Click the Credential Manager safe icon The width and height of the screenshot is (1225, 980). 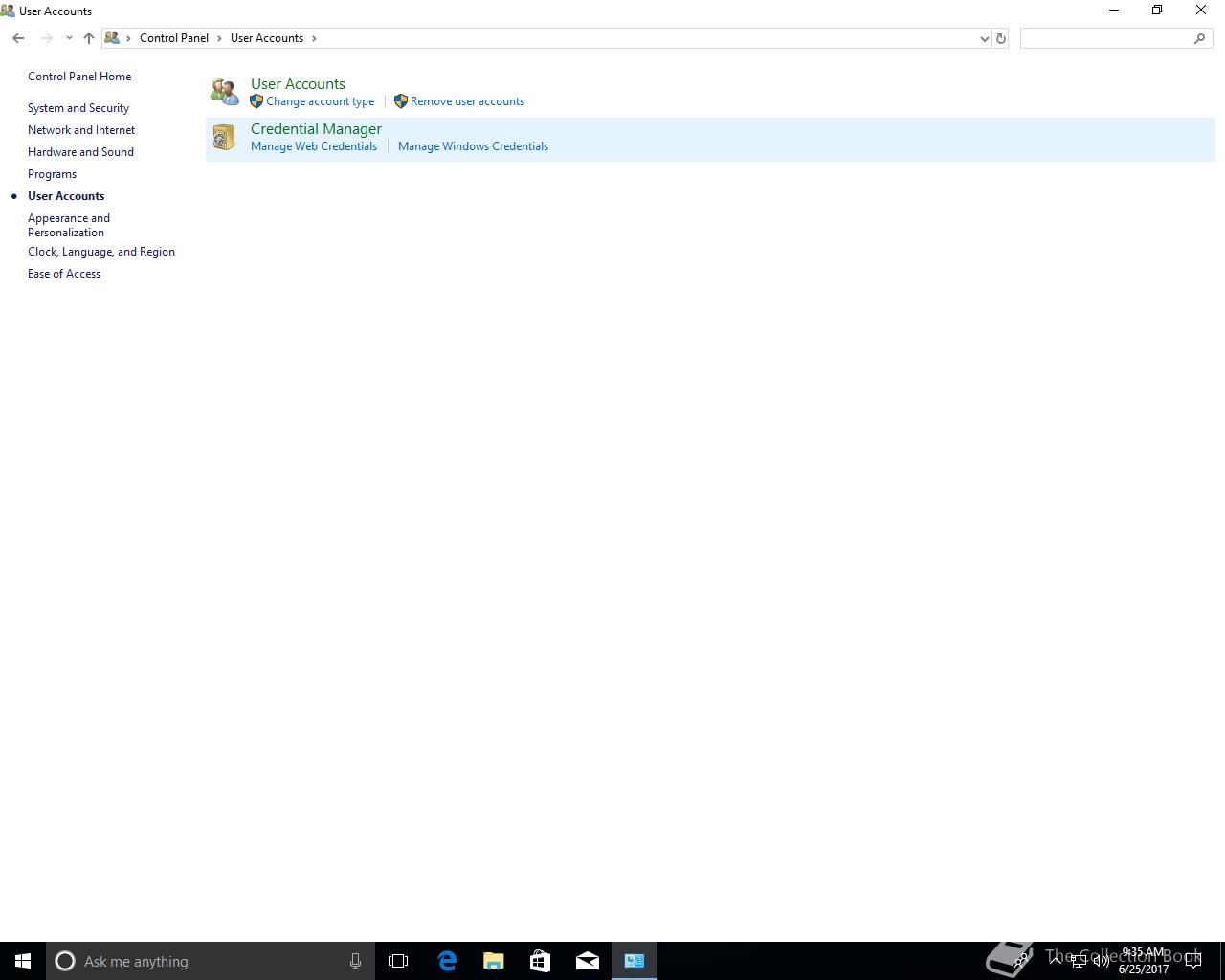tap(224, 138)
